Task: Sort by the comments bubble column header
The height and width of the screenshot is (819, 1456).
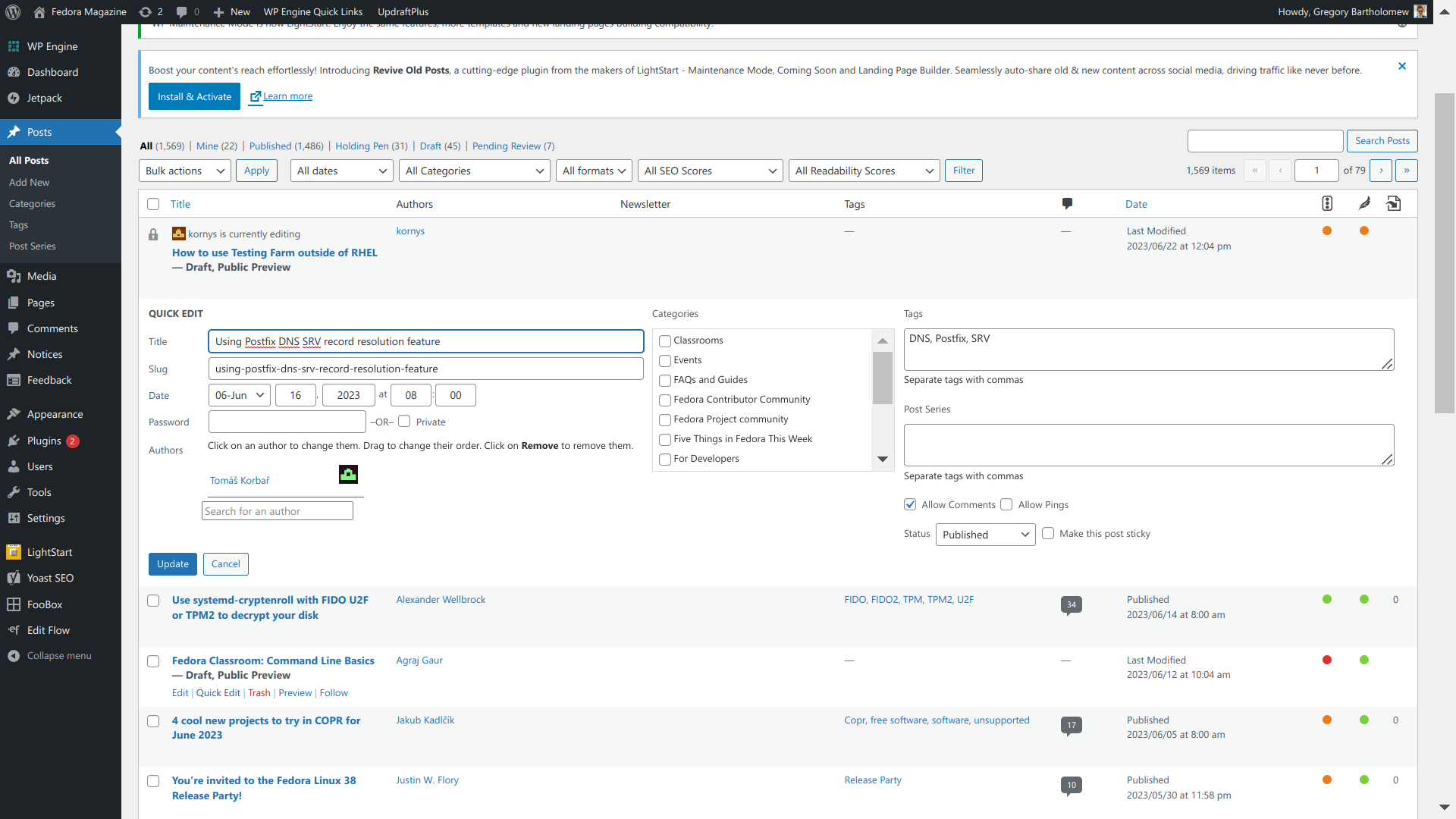Action: (x=1067, y=203)
